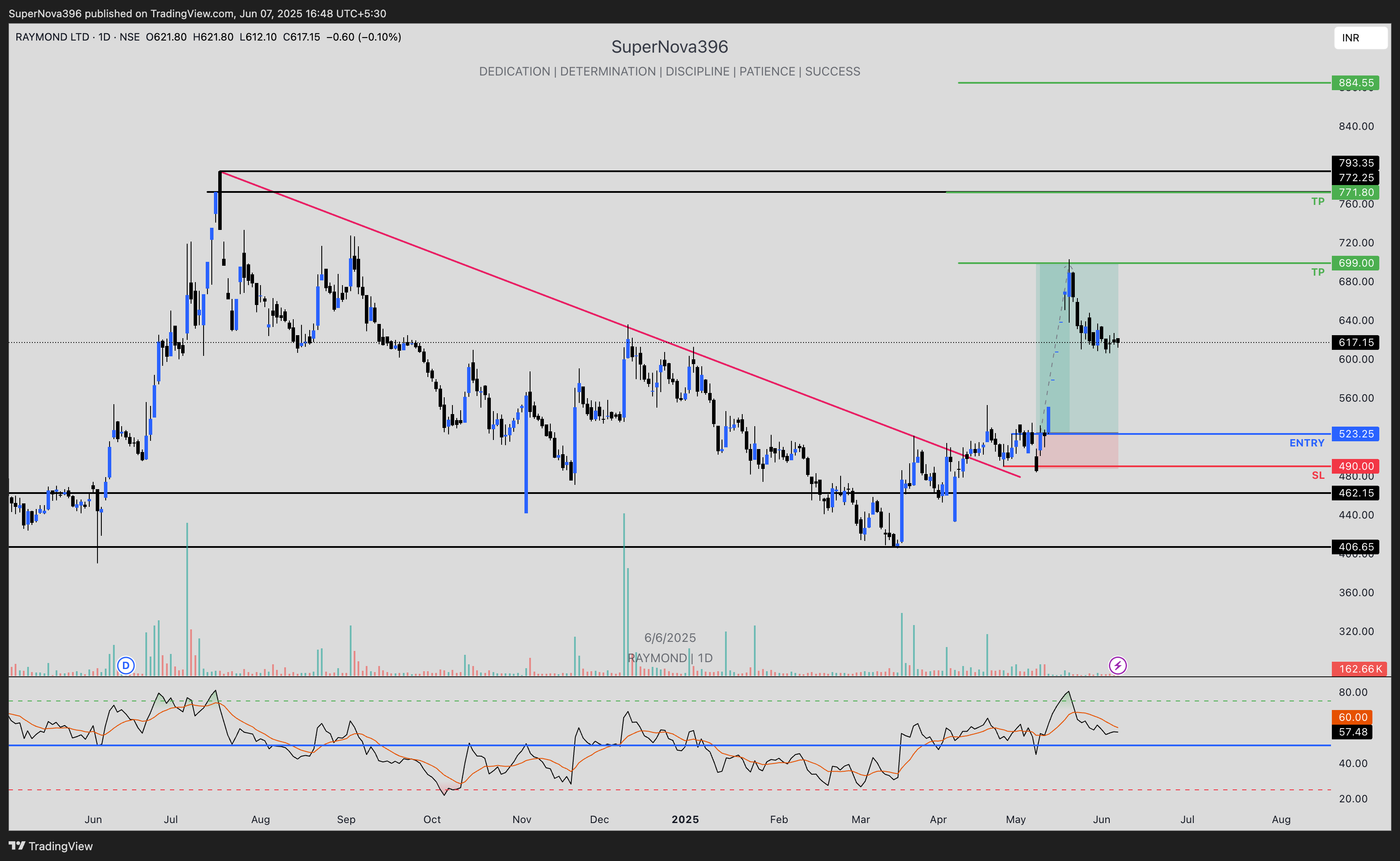Click the 617.15 current price label
The width and height of the screenshot is (1400, 861).
[x=1356, y=342]
